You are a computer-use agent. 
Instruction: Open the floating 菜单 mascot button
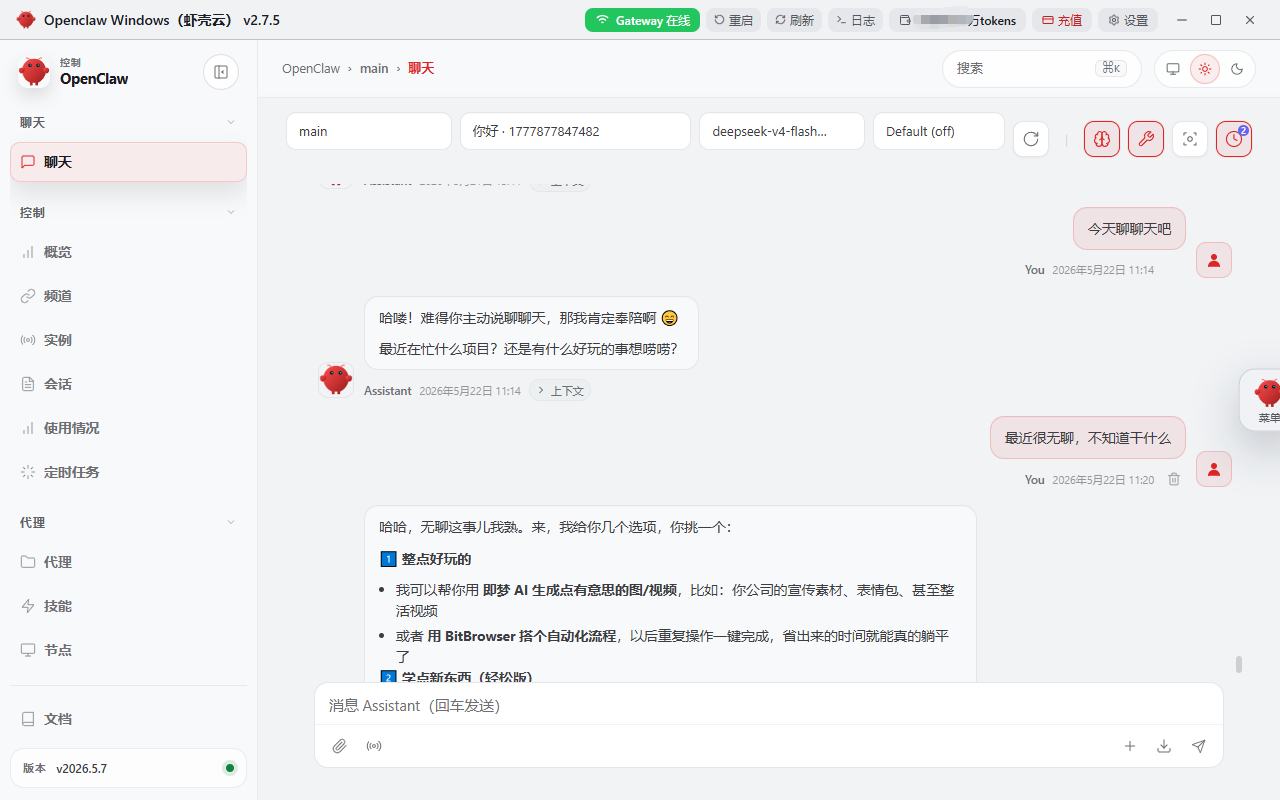1262,400
